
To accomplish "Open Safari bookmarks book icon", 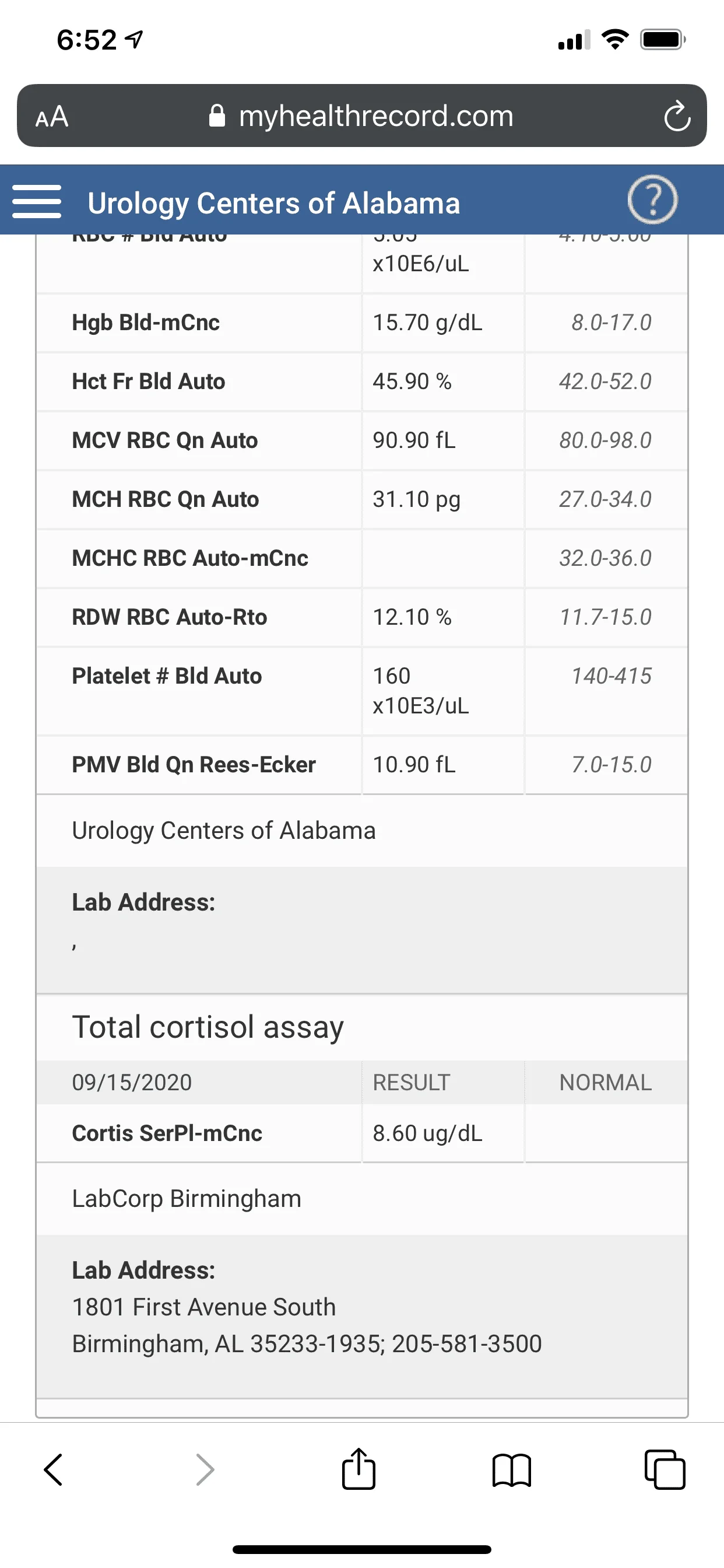I will click(512, 1469).
